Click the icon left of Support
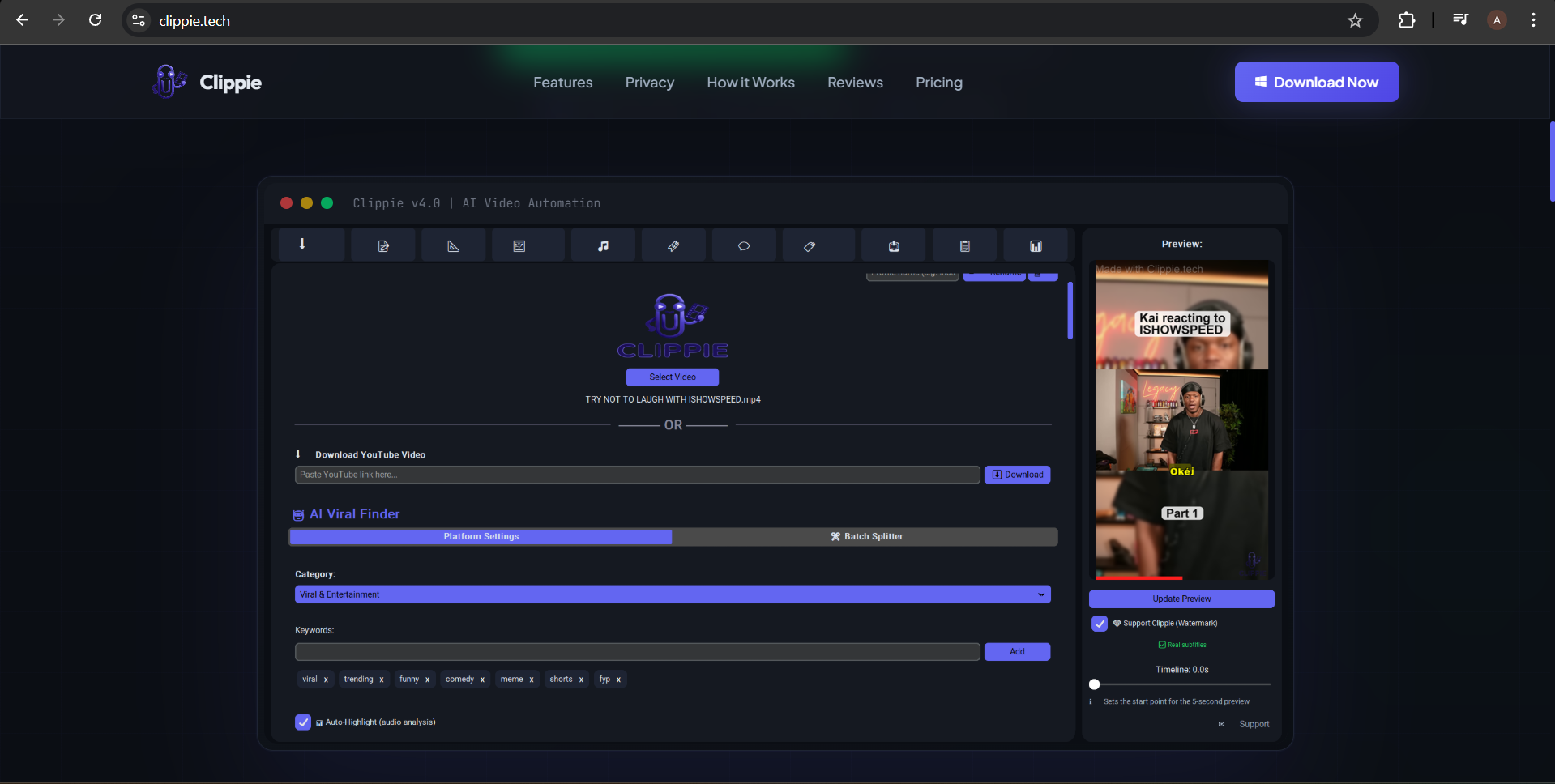This screenshot has height=784, width=1555. [1221, 724]
